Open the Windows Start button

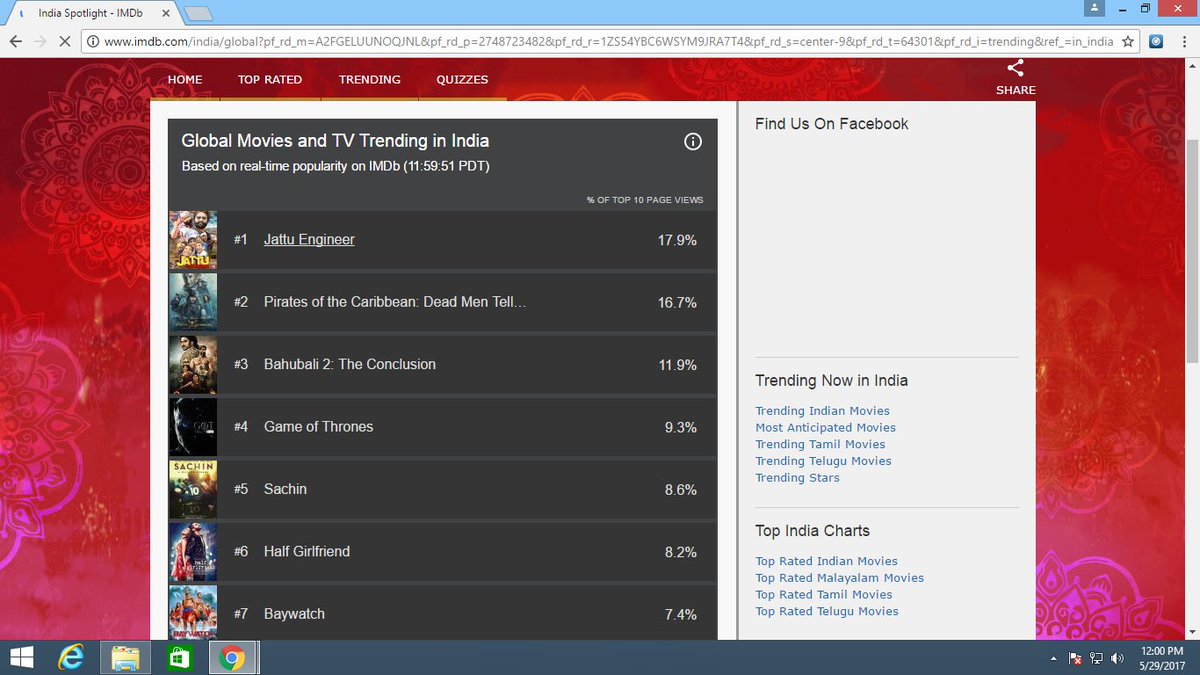point(21,658)
